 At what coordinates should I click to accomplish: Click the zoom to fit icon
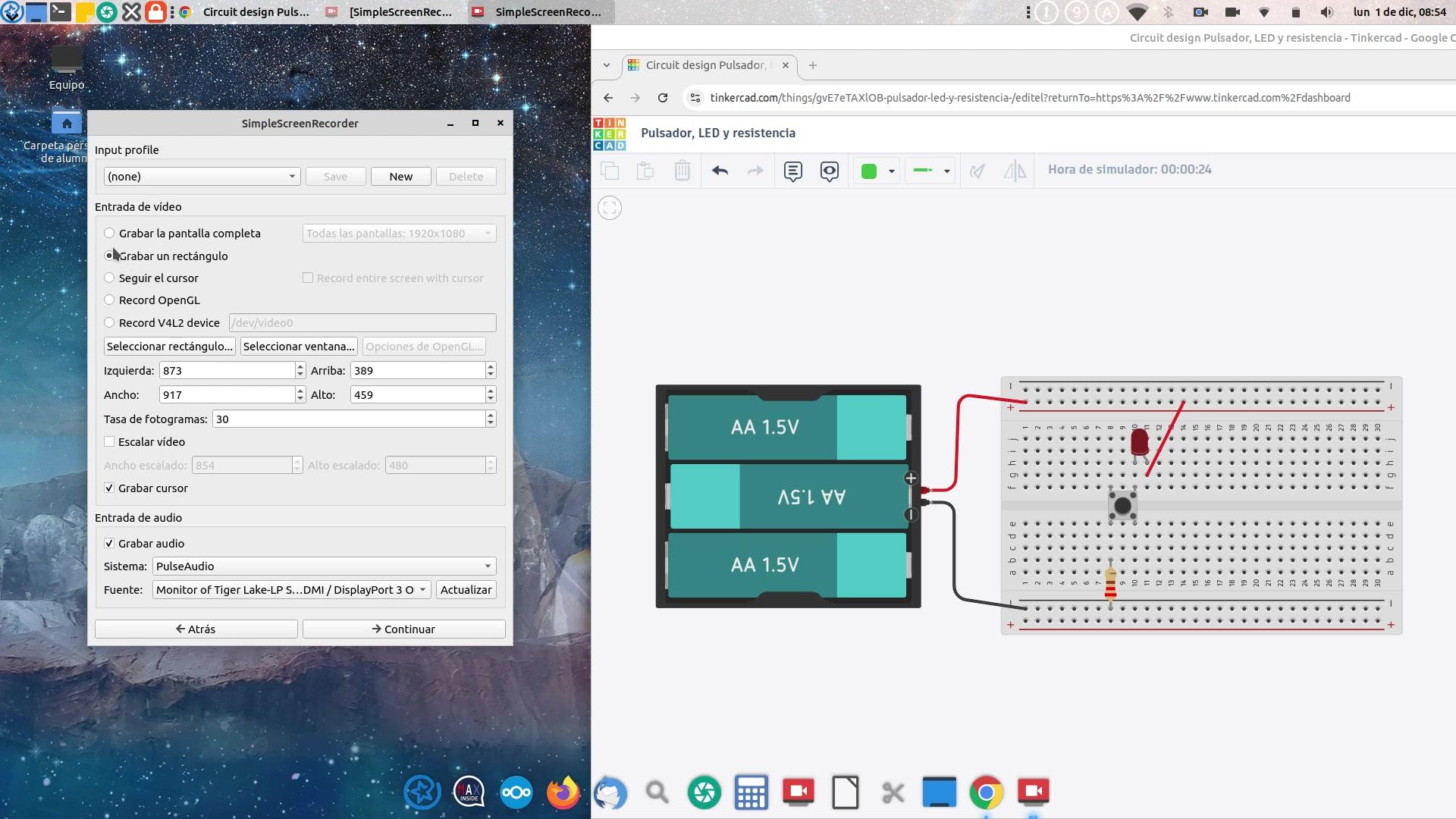pos(610,208)
